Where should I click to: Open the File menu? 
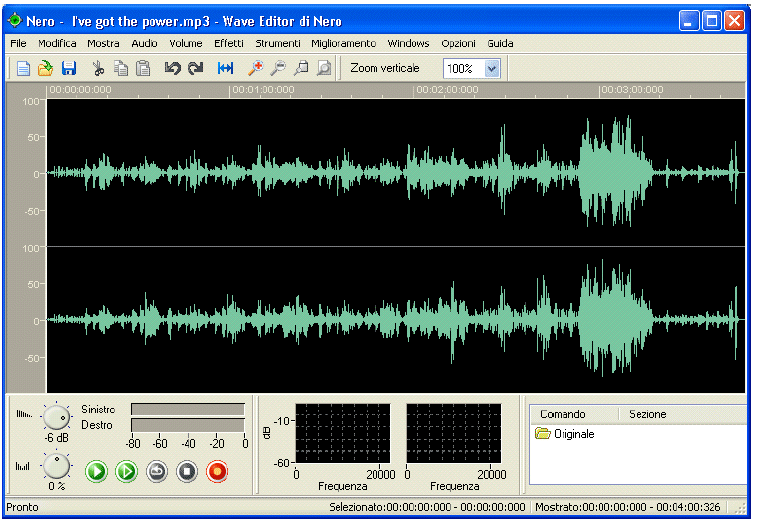click(x=18, y=44)
